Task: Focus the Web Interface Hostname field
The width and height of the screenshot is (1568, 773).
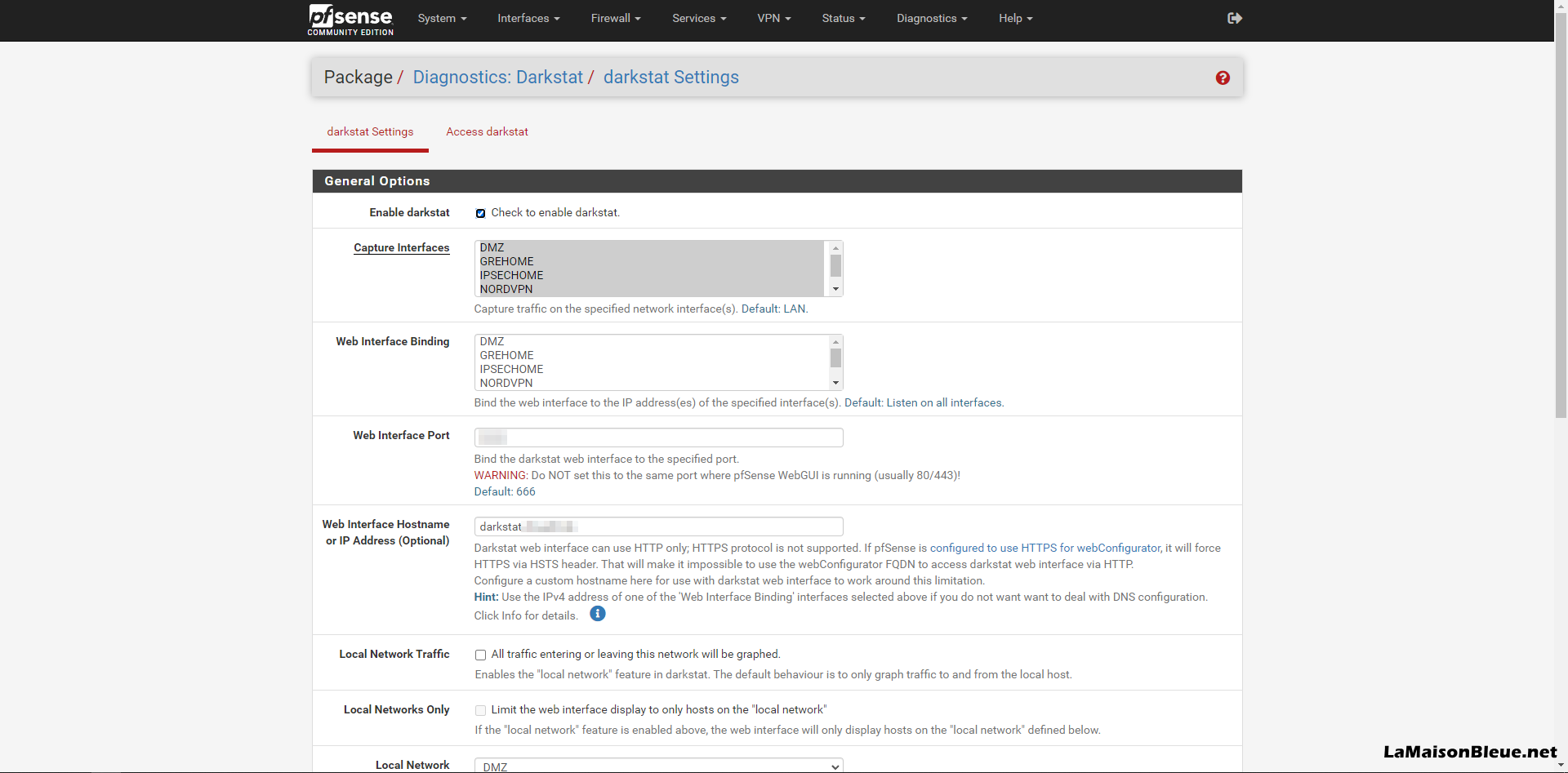Action: pyautogui.click(x=658, y=526)
